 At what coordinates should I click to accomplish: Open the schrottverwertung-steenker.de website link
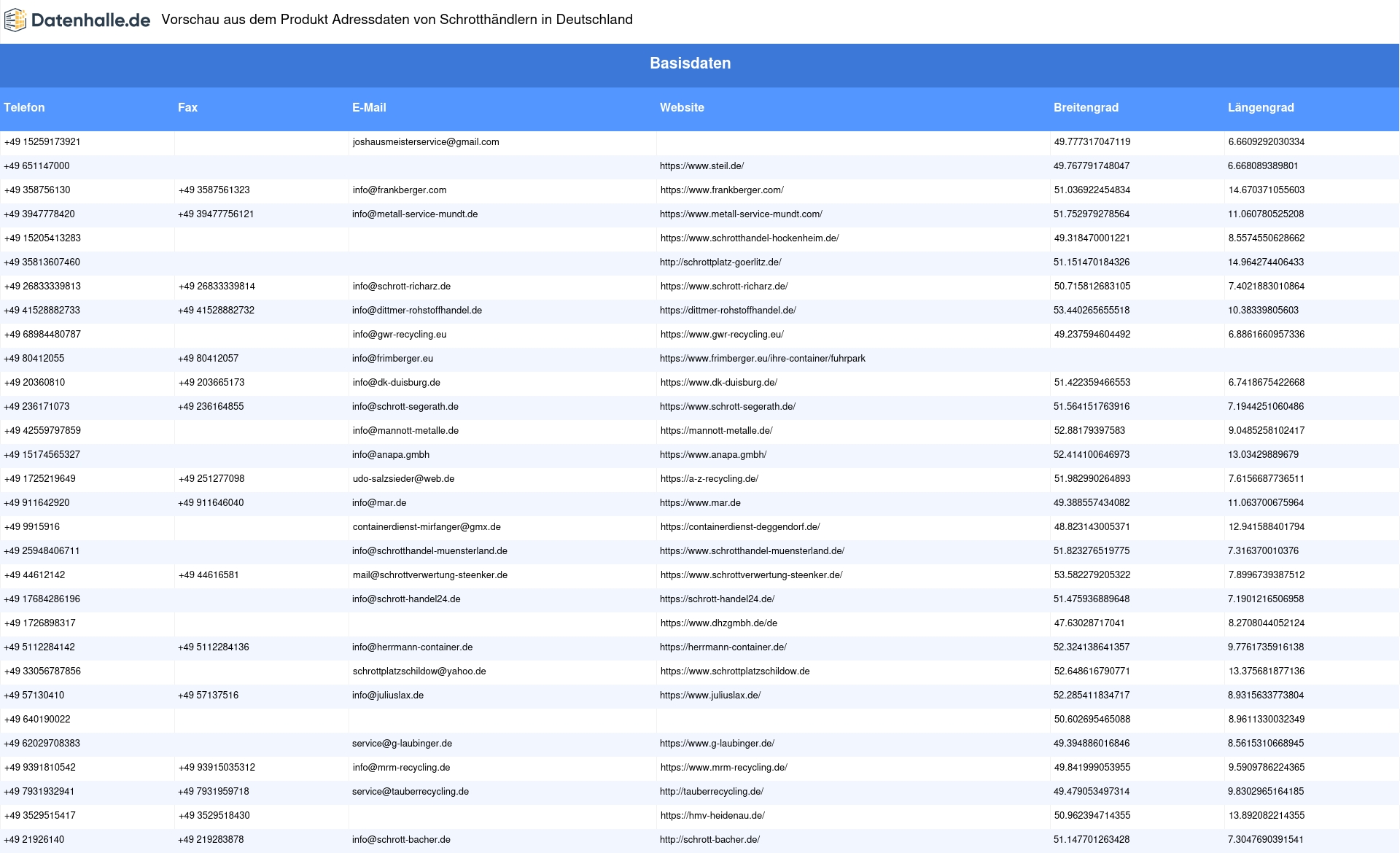click(751, 575)
